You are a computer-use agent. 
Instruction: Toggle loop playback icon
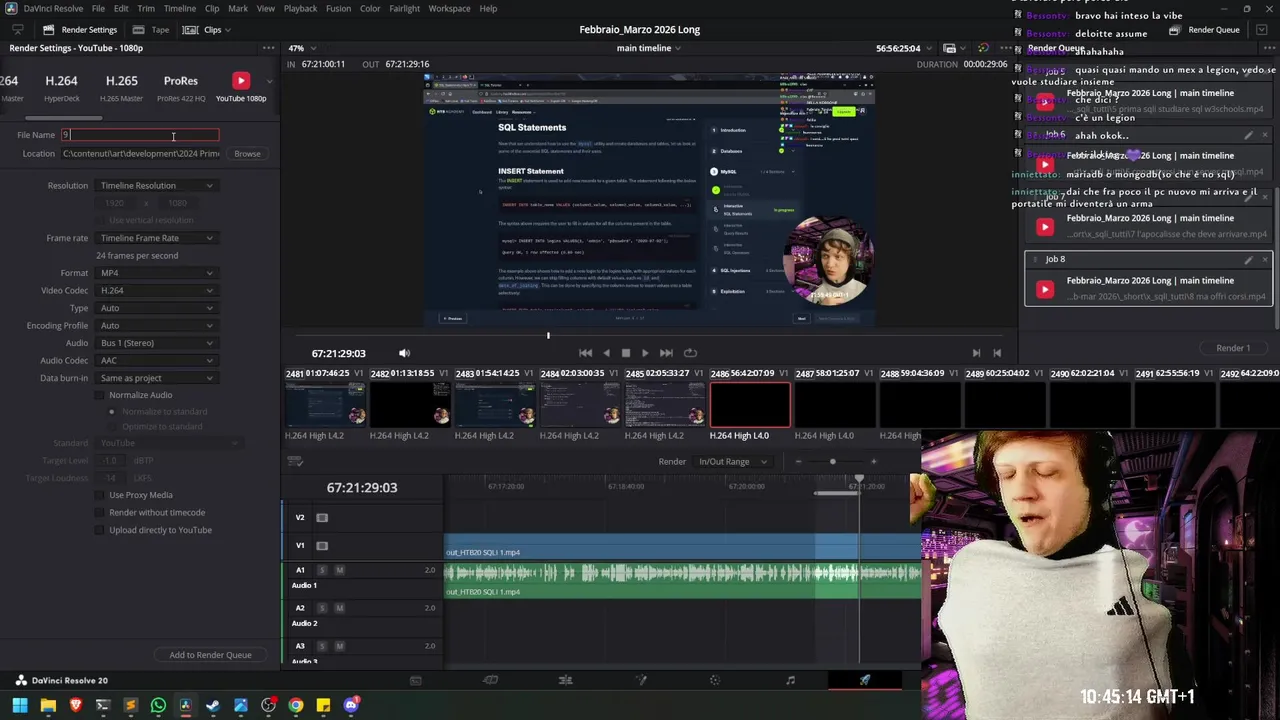[x=690, y=353]
